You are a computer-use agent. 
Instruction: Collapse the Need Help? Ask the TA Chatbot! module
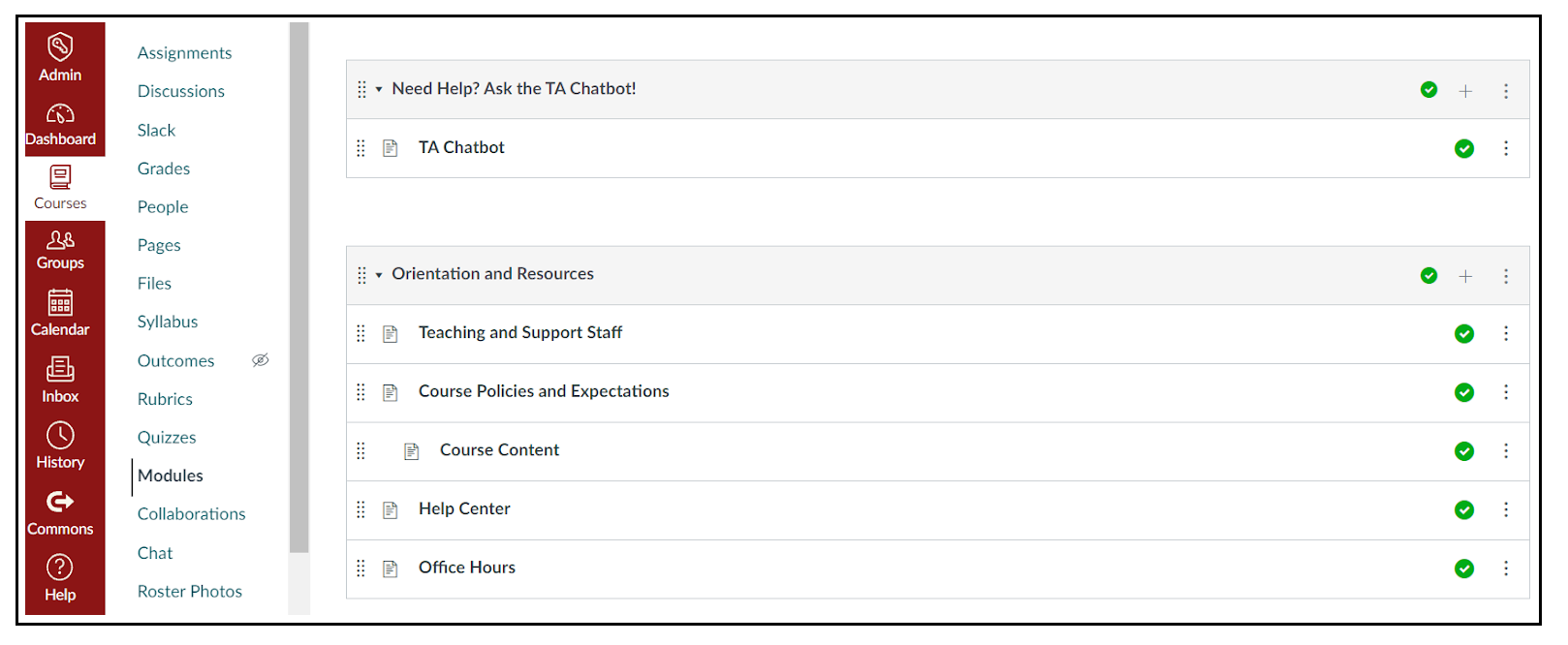point(377,89)
